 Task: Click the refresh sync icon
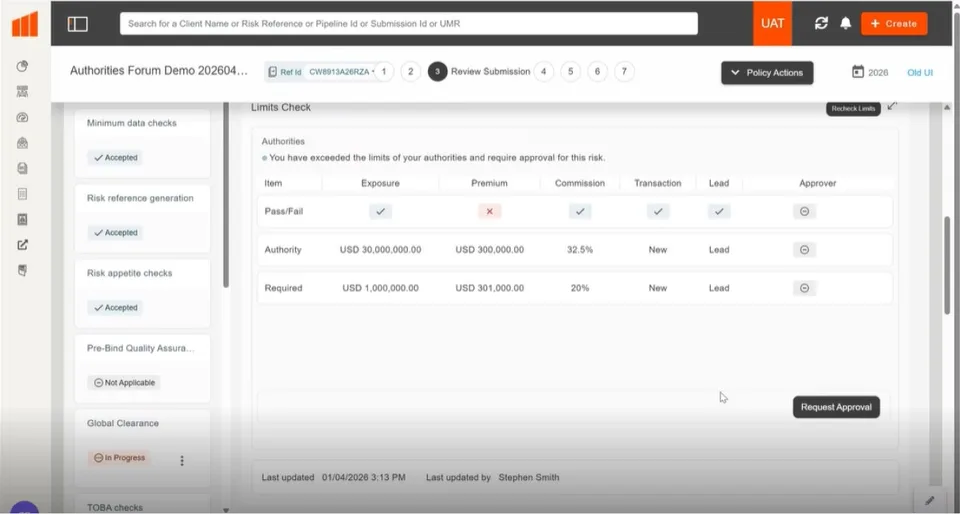(x=821, y=23)
